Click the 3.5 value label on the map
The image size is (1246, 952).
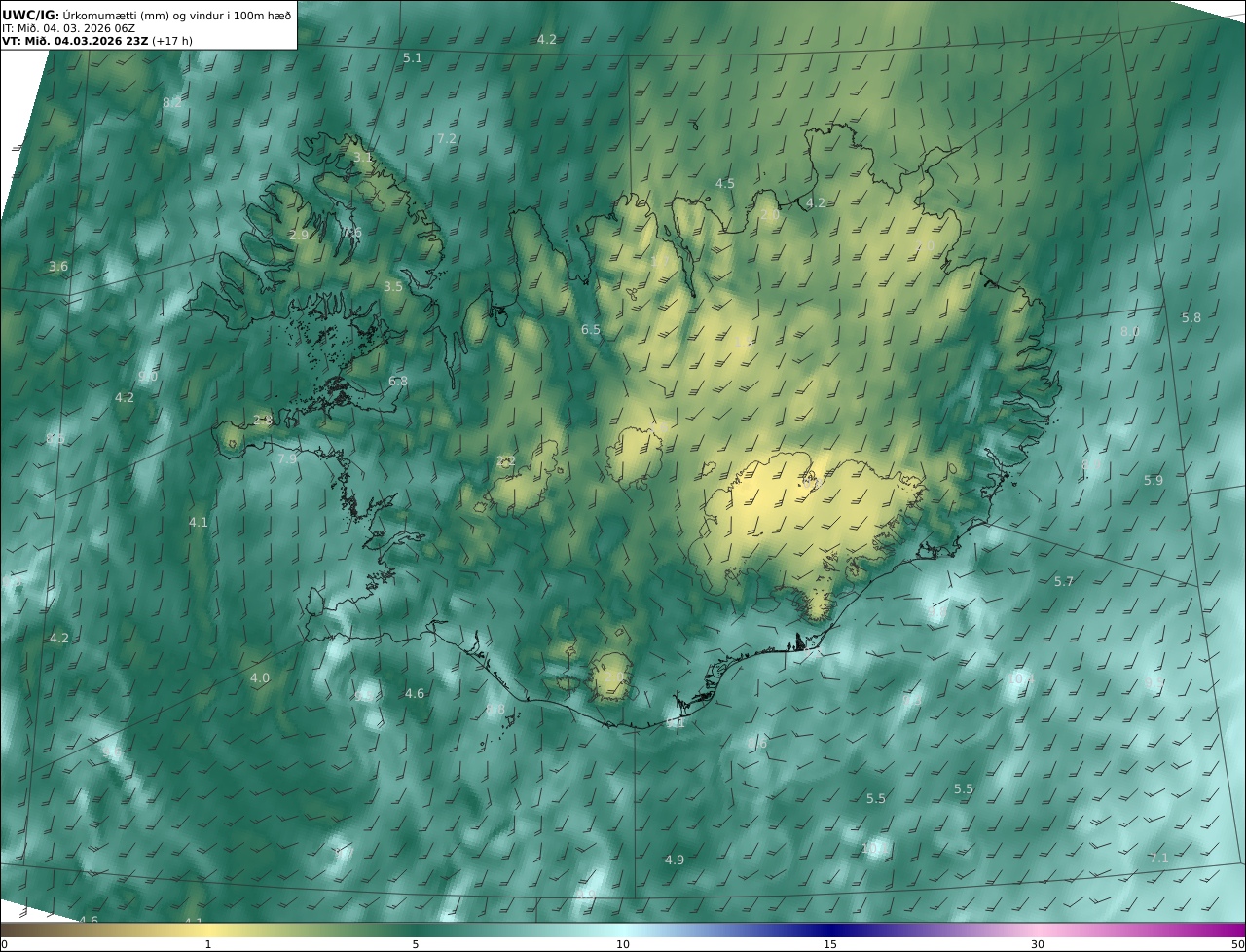(393, 287)
